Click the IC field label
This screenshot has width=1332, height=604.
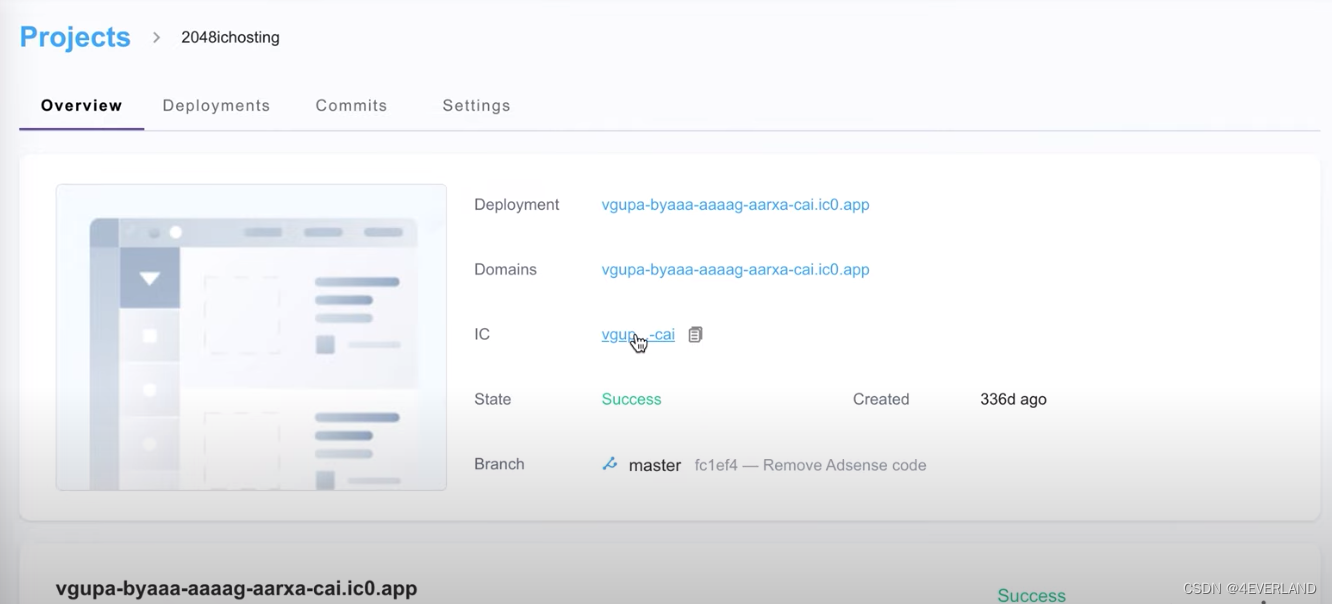tap(482, 334)
